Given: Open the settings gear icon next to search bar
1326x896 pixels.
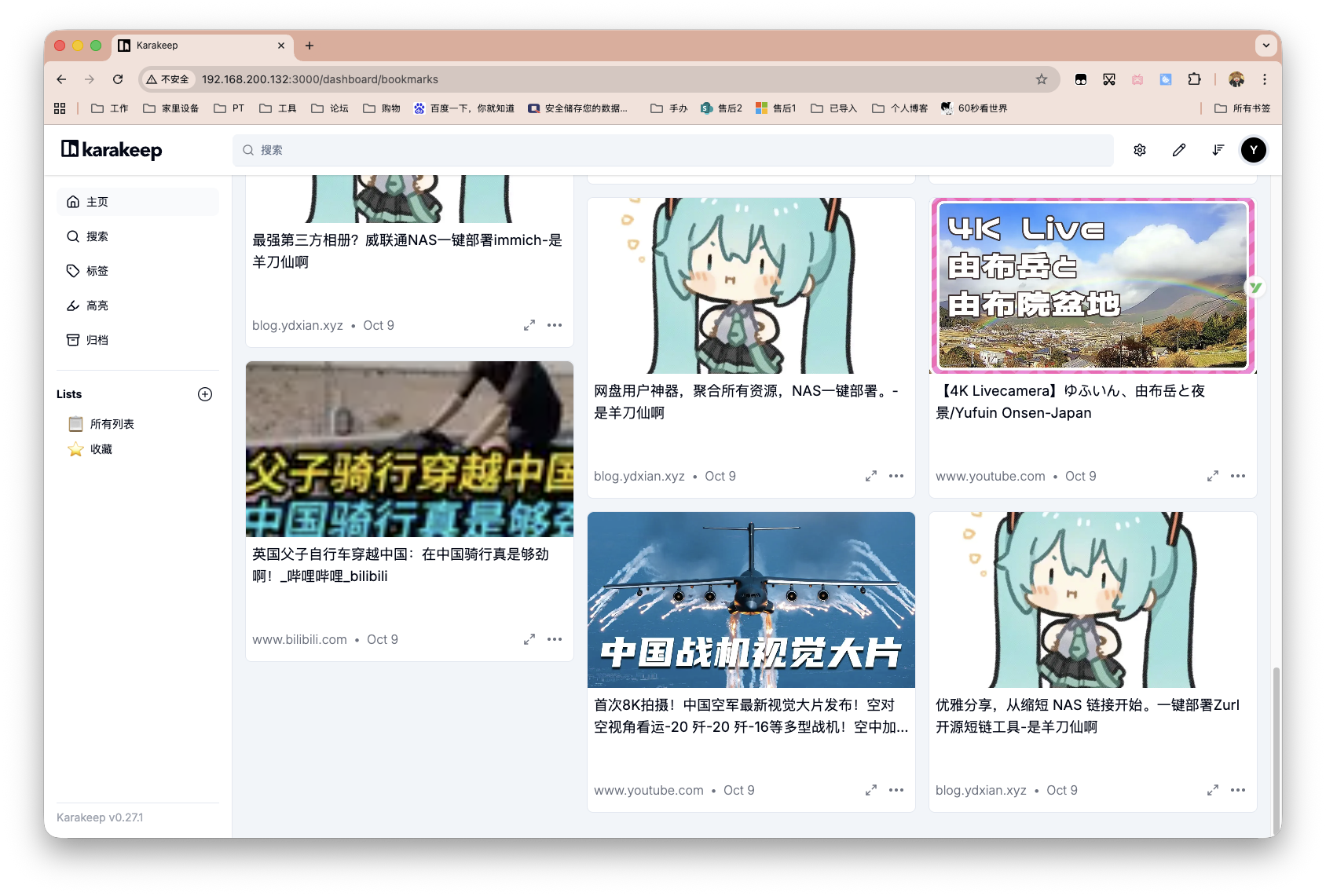Looking at the screenshot, I should tap(1140, 149).
